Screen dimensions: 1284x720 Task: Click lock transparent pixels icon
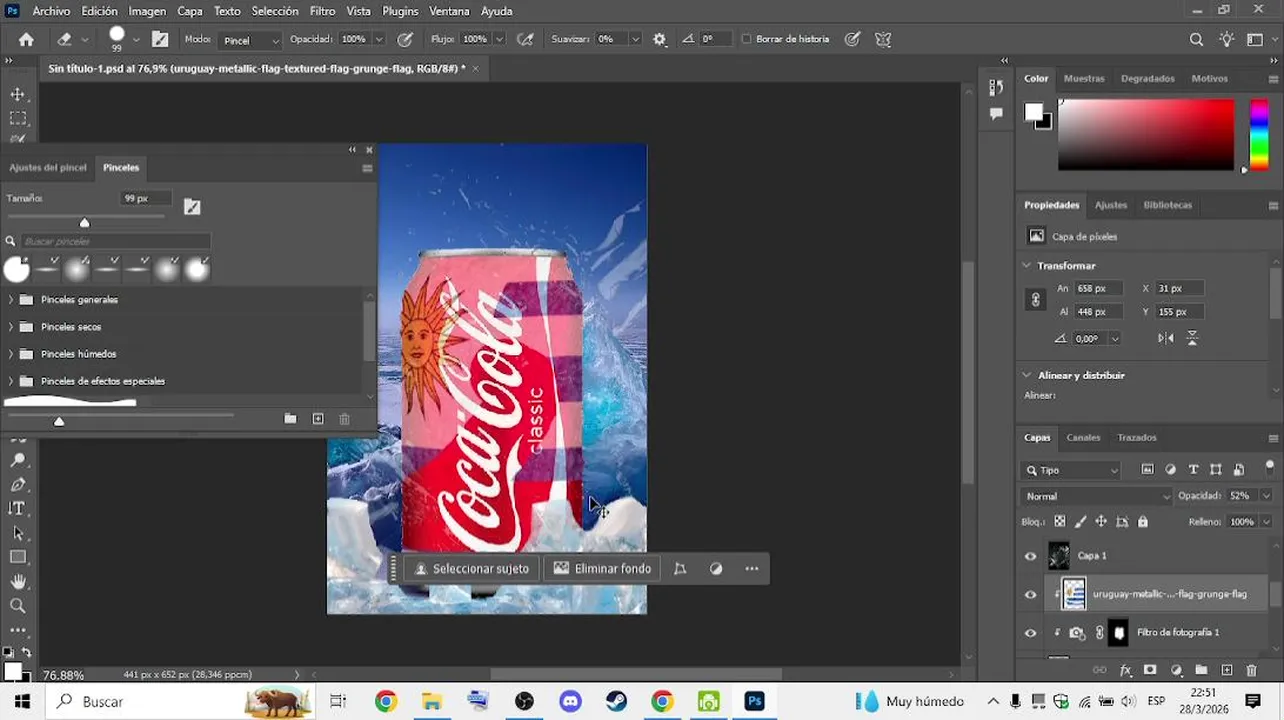click(1060, 521)
